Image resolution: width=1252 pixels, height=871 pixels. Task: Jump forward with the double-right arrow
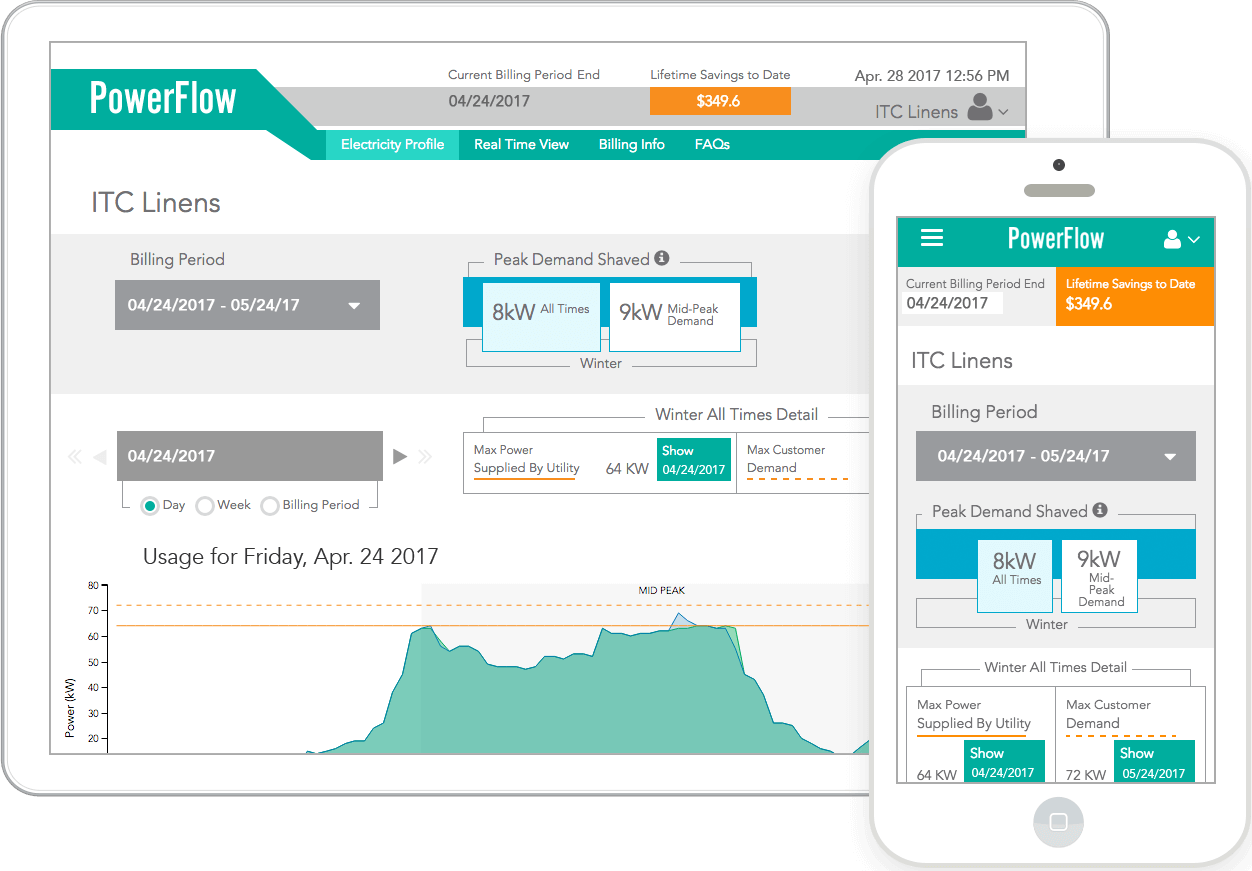(425, 457)
